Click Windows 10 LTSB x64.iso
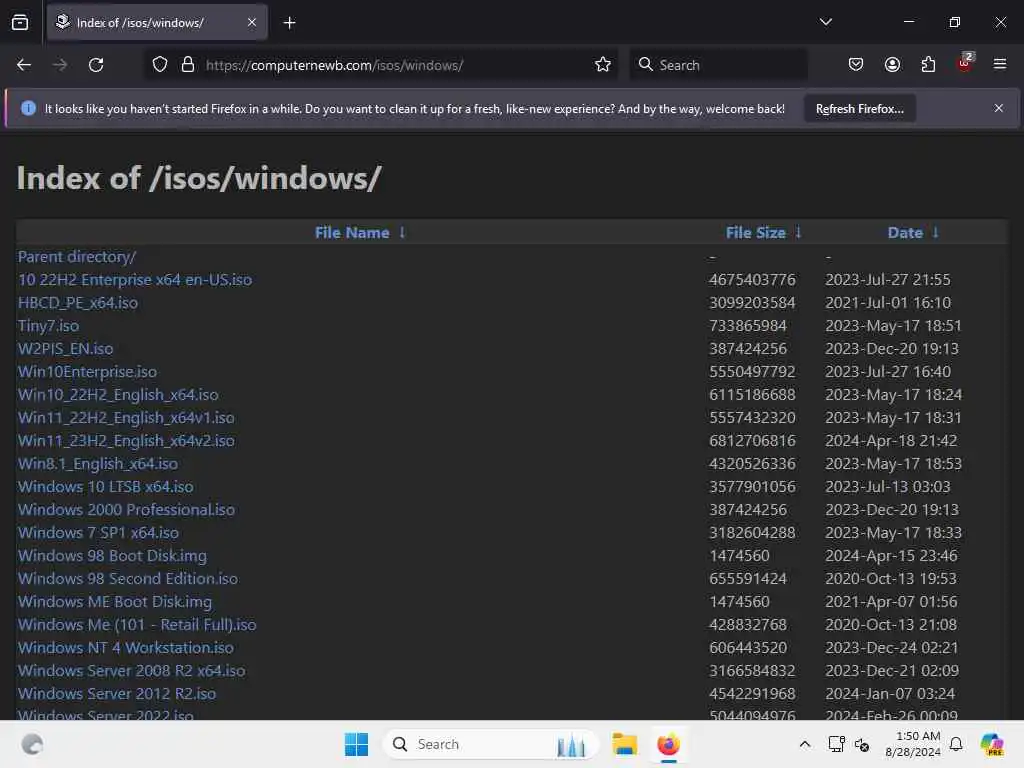1024x768 pixels. point(105,487)
